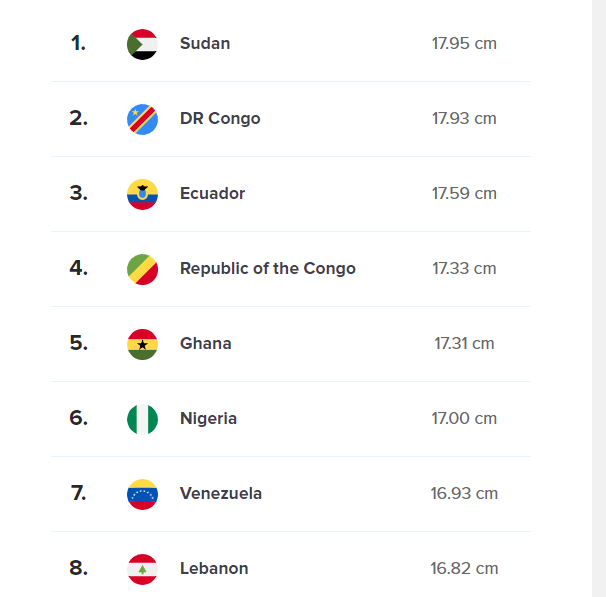Click rank number 7 in the list
The width and height of the screenshot is (606, 597).
[x=78, y=493]
